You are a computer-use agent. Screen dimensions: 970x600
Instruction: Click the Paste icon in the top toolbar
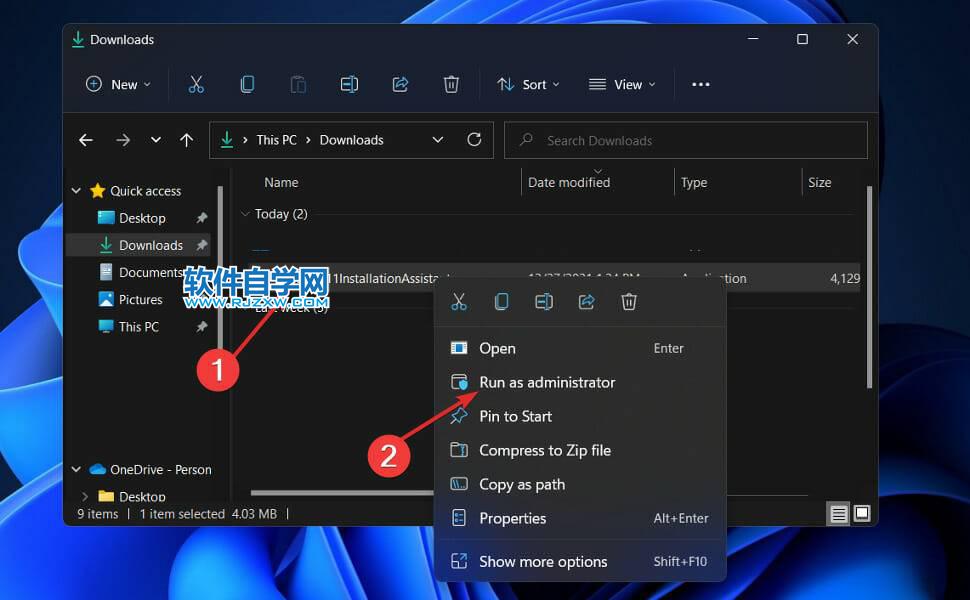tap(298, 84)
